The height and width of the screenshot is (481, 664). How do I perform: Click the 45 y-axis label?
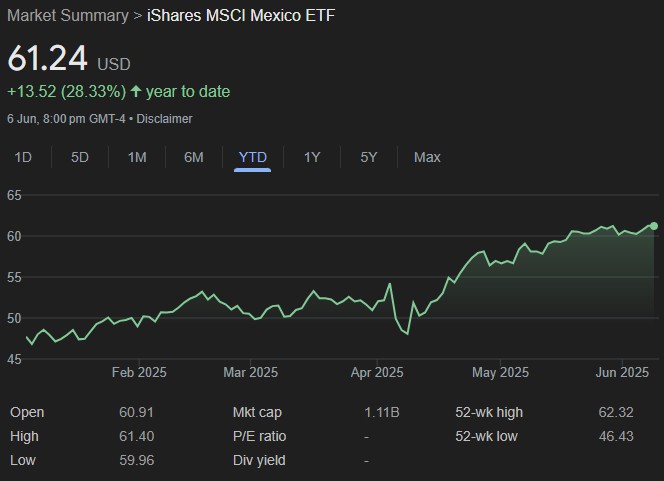point(14,360)
